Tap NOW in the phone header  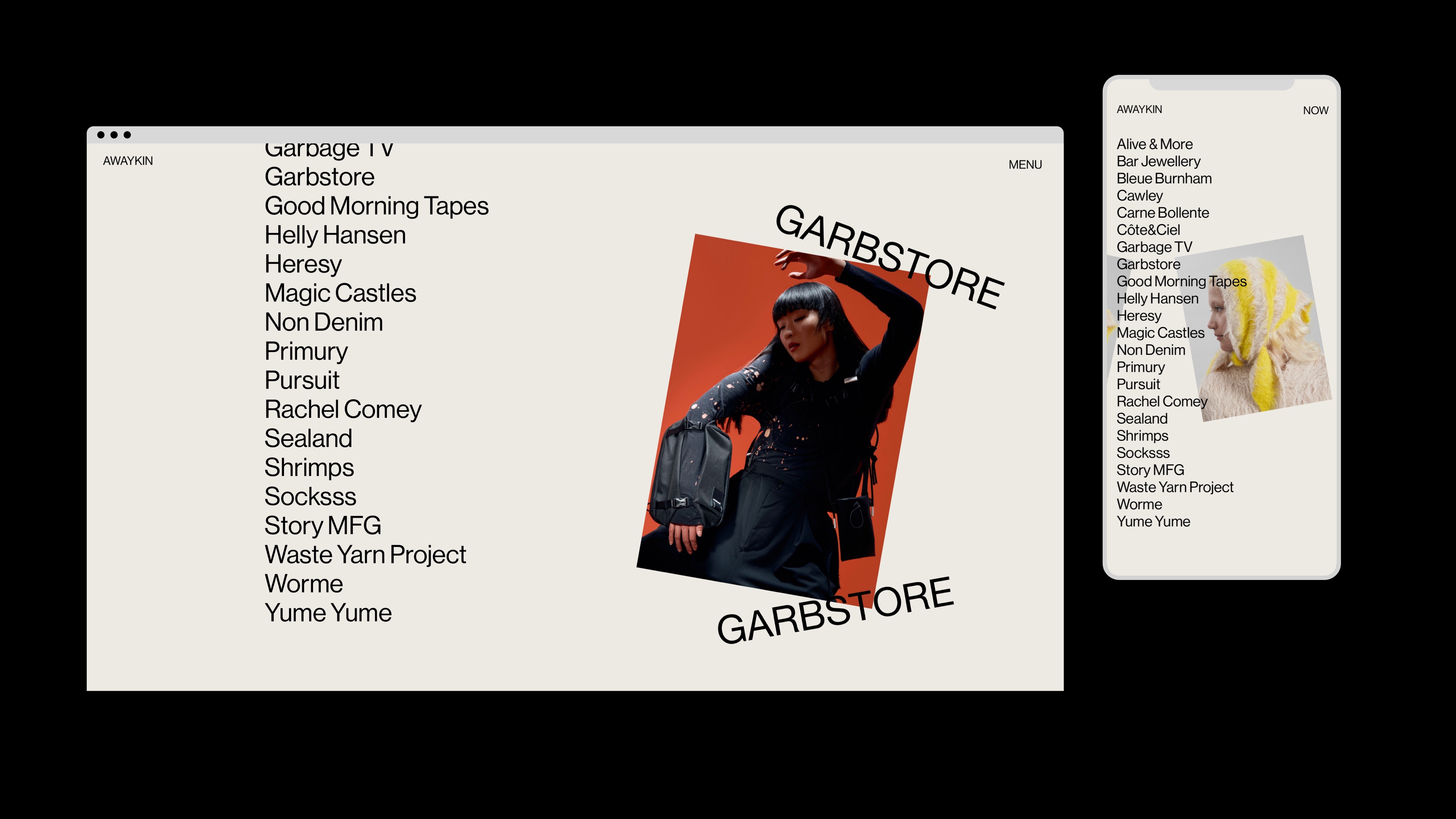1315,111
